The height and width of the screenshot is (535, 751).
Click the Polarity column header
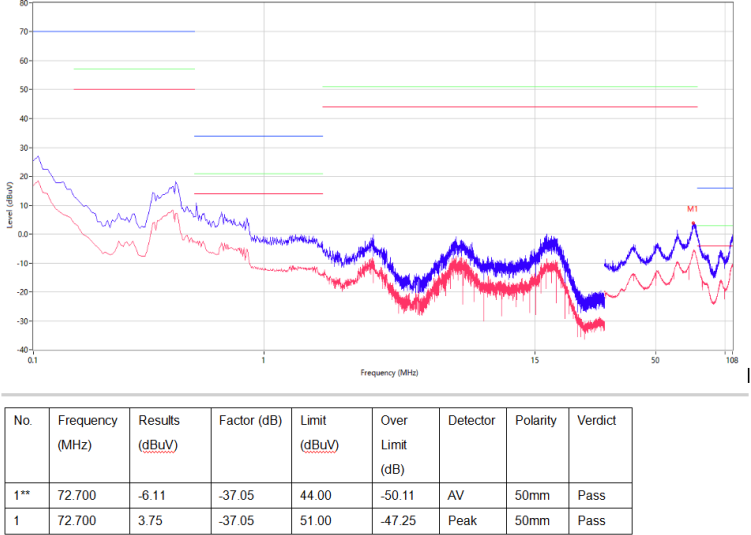pos(535,420)
